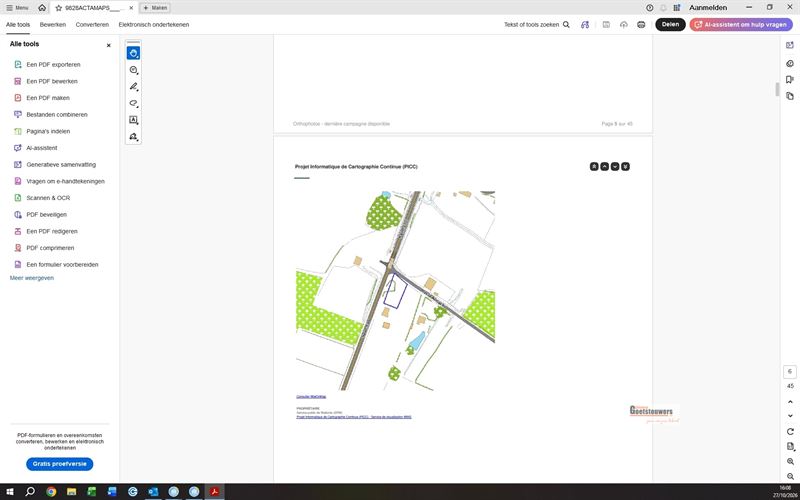Click the Een PDF redigeren icon
The image size is (800, 500).
[18, 231]
